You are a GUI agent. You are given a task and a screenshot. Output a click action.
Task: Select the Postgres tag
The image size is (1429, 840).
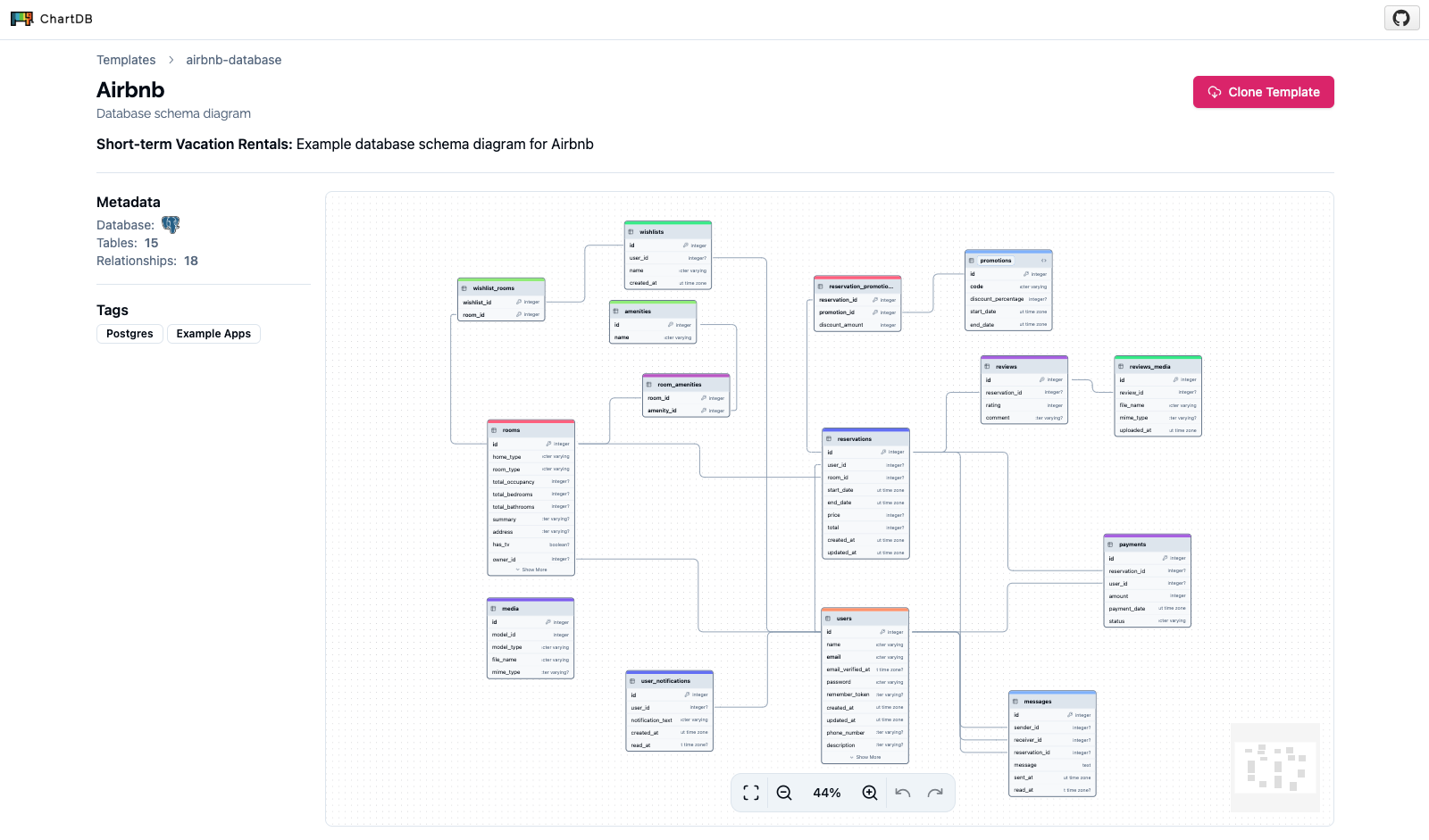130,334
